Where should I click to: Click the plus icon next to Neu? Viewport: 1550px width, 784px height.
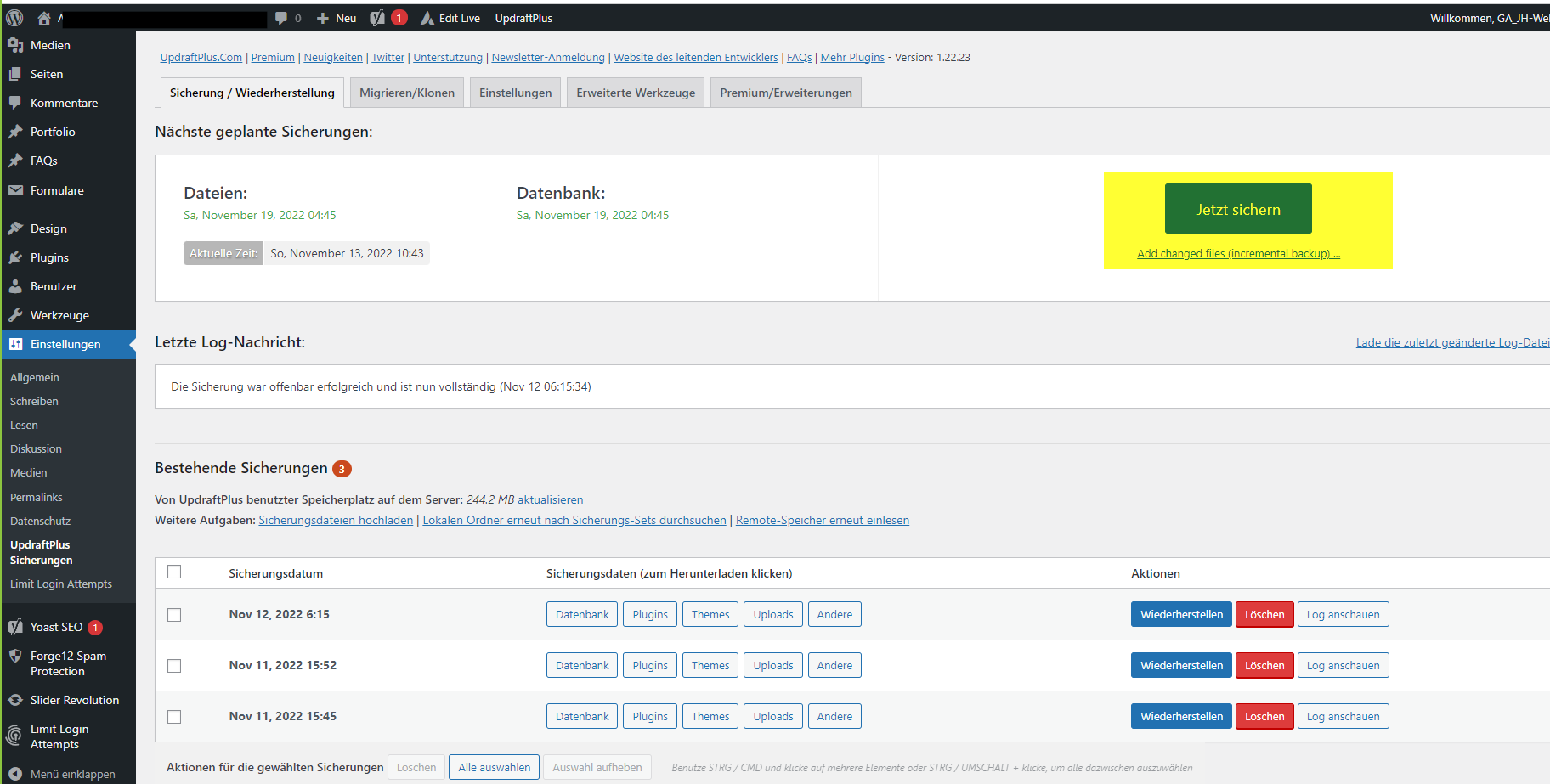[x=322, y=18]
